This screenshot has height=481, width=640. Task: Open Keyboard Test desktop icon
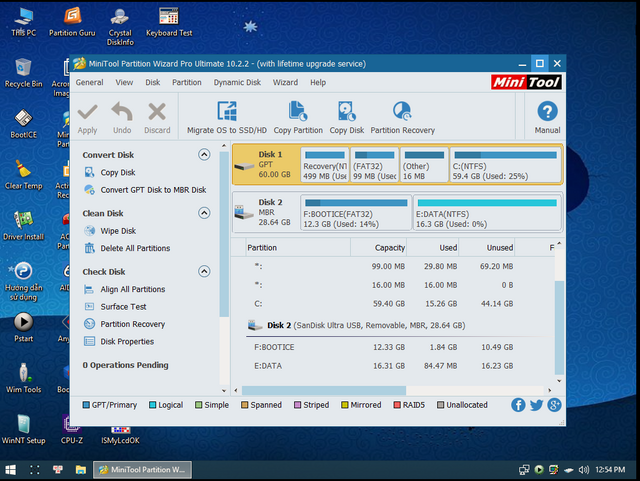click(169, 22)
